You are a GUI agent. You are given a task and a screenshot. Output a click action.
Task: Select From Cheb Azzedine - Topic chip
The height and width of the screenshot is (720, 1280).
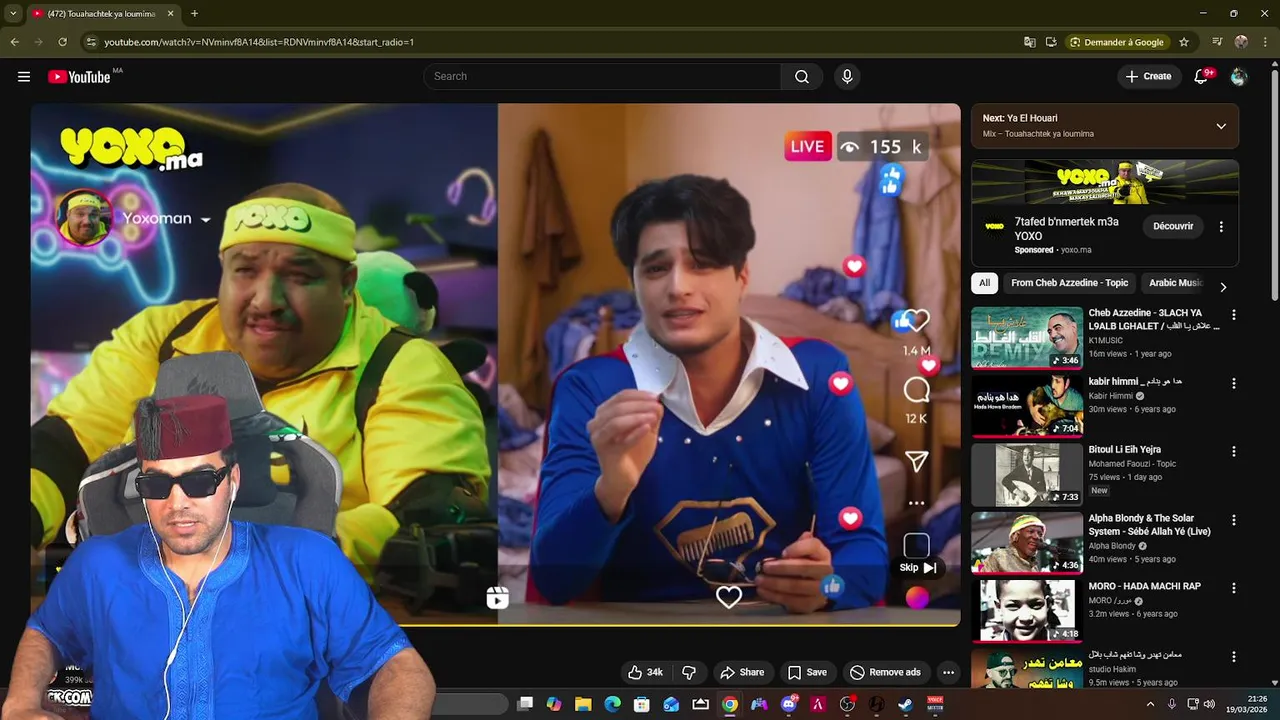pyautogui.click(x=1069, y=283)
